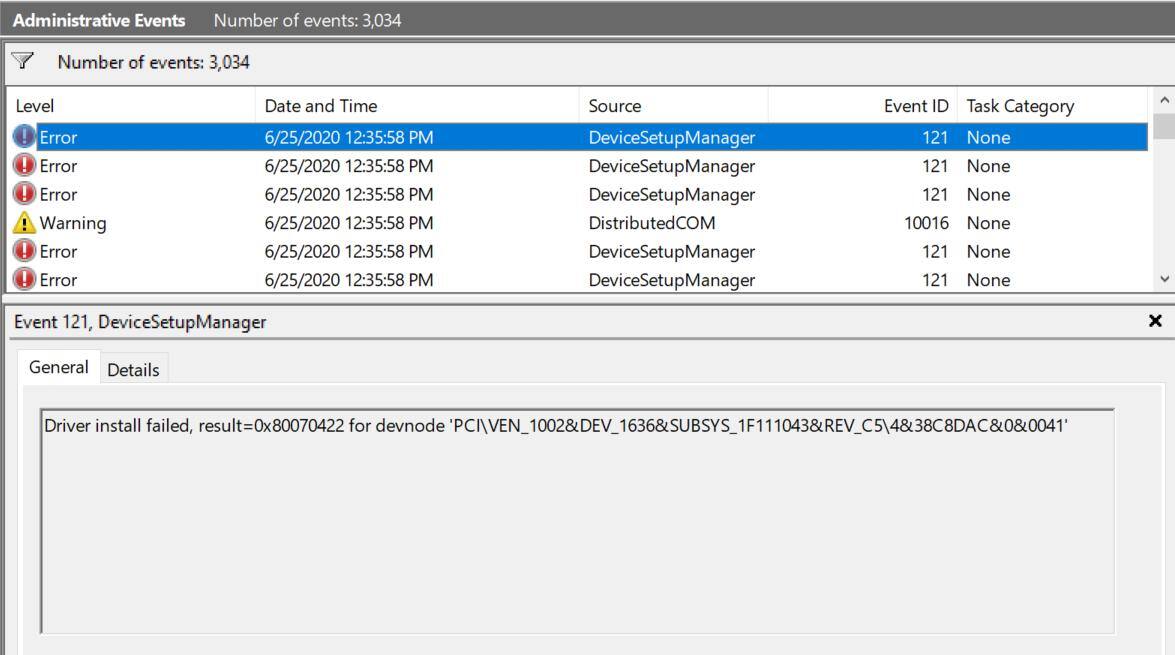Click the yellow Warning triangle icon
Screen dimensions: 1175x655
25,224
